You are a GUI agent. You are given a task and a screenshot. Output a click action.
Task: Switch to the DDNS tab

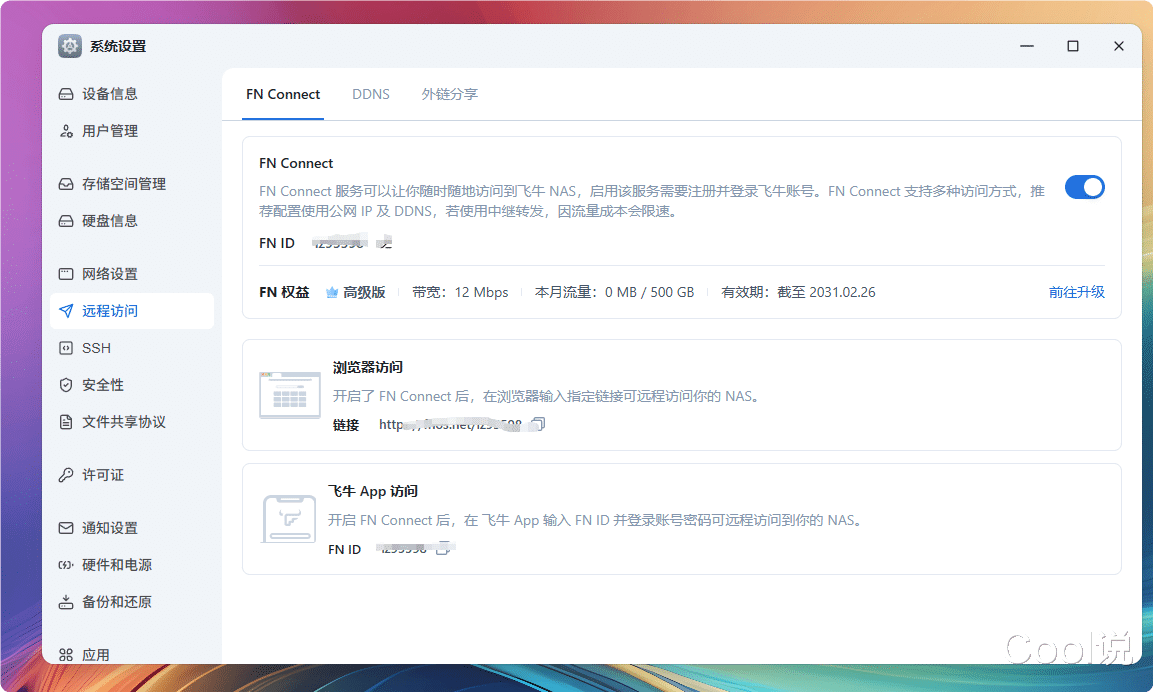(371, 94)
